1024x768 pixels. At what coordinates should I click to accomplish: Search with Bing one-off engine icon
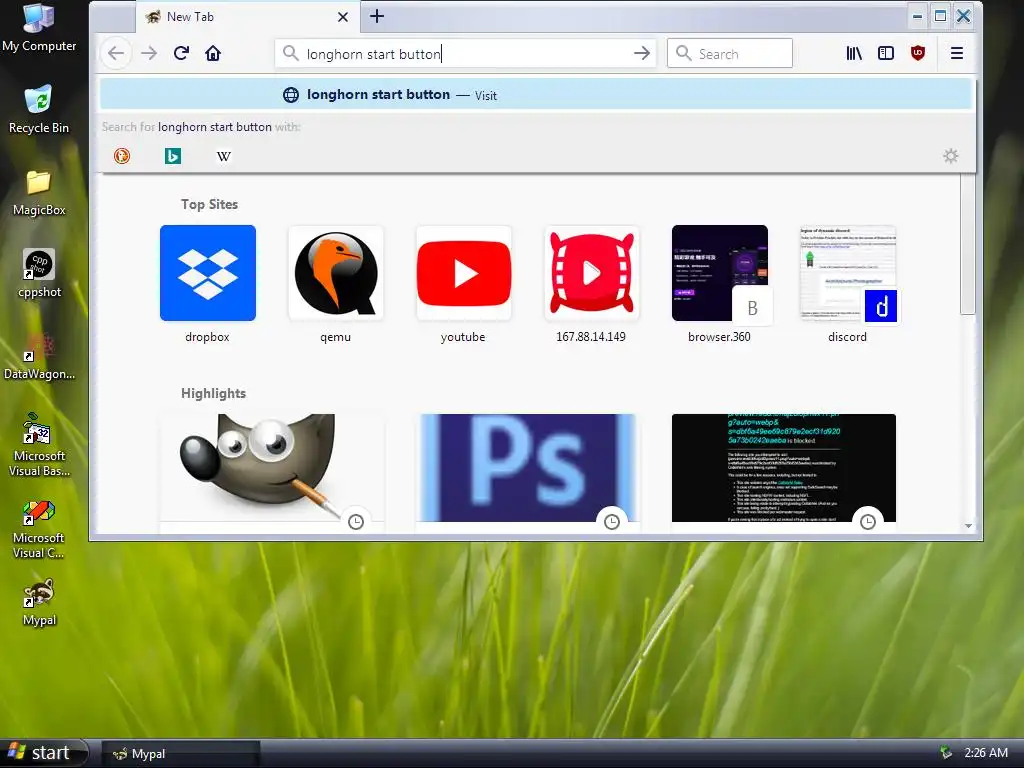[173, 156]
